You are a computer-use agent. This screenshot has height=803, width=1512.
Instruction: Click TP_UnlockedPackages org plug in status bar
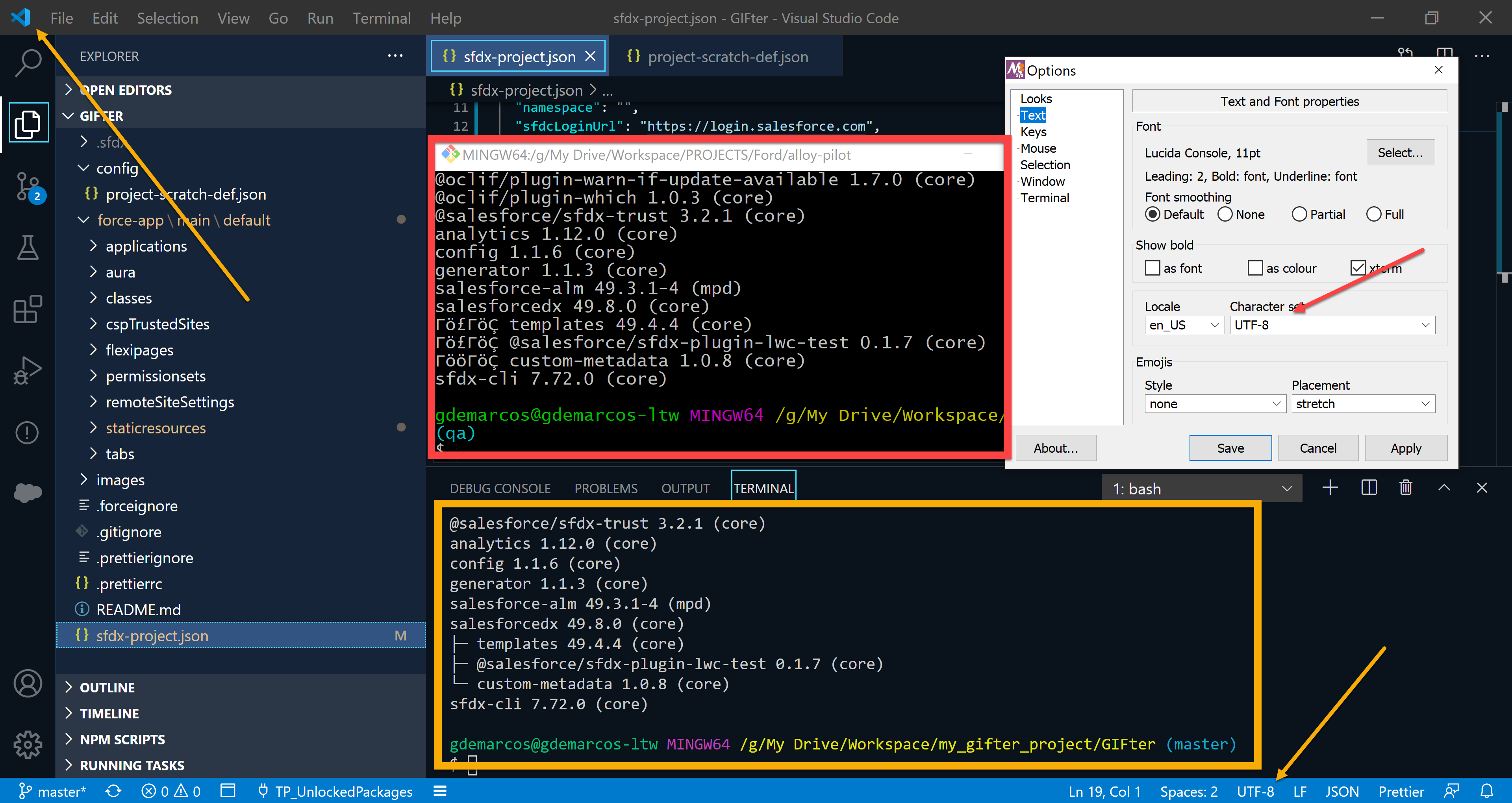336,791
